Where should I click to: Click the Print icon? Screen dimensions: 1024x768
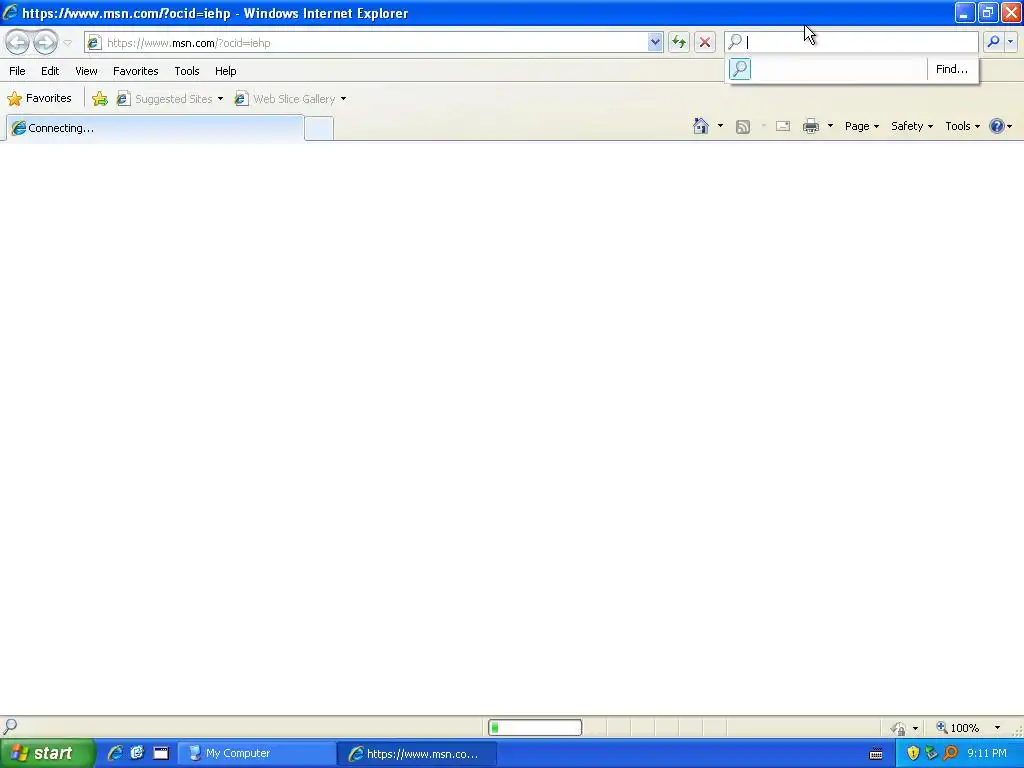[811, 126]
